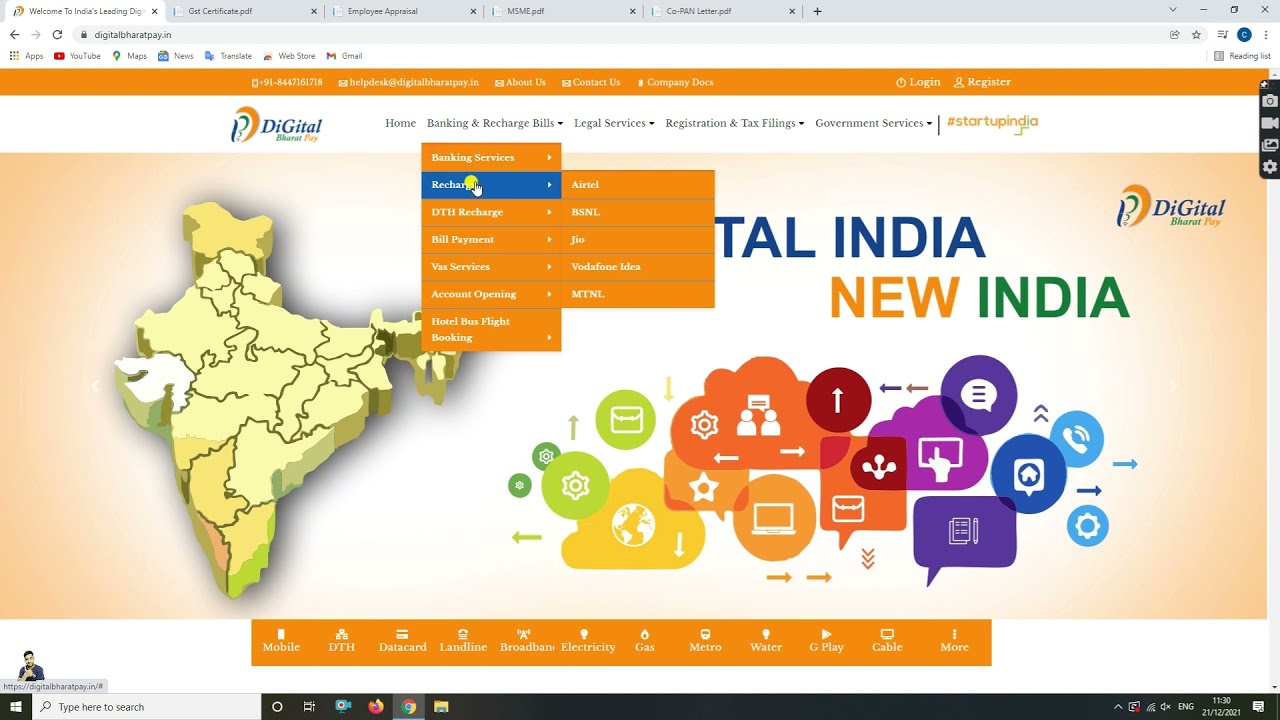Click the Digital Bharat Pay header logo

click(x=277, y=125)
